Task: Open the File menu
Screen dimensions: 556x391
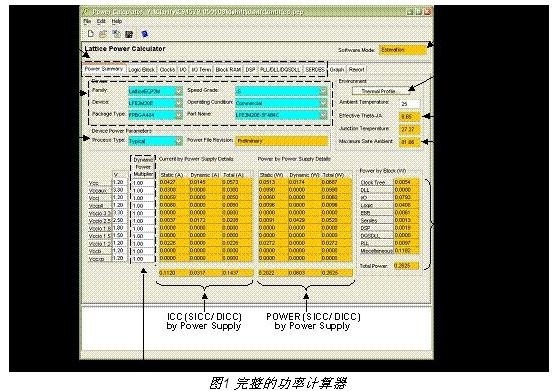Action: [x=87, y=21]
